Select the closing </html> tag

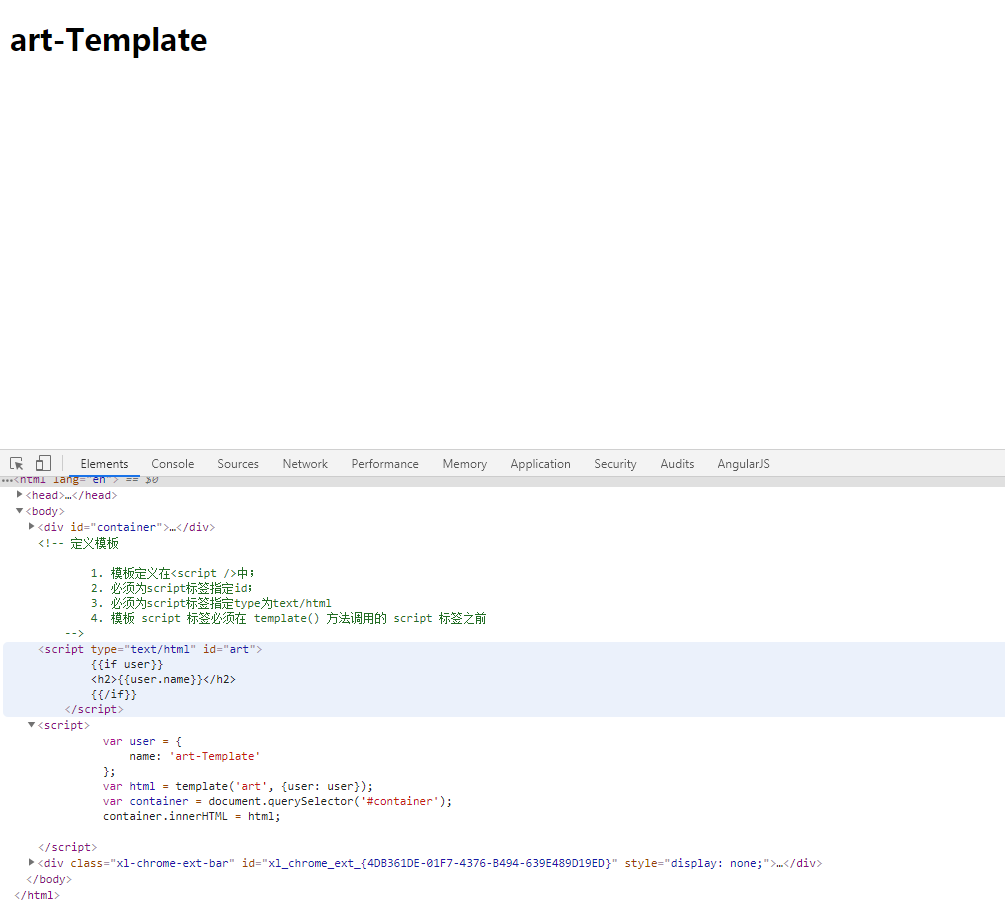click(x=37, y=895)
